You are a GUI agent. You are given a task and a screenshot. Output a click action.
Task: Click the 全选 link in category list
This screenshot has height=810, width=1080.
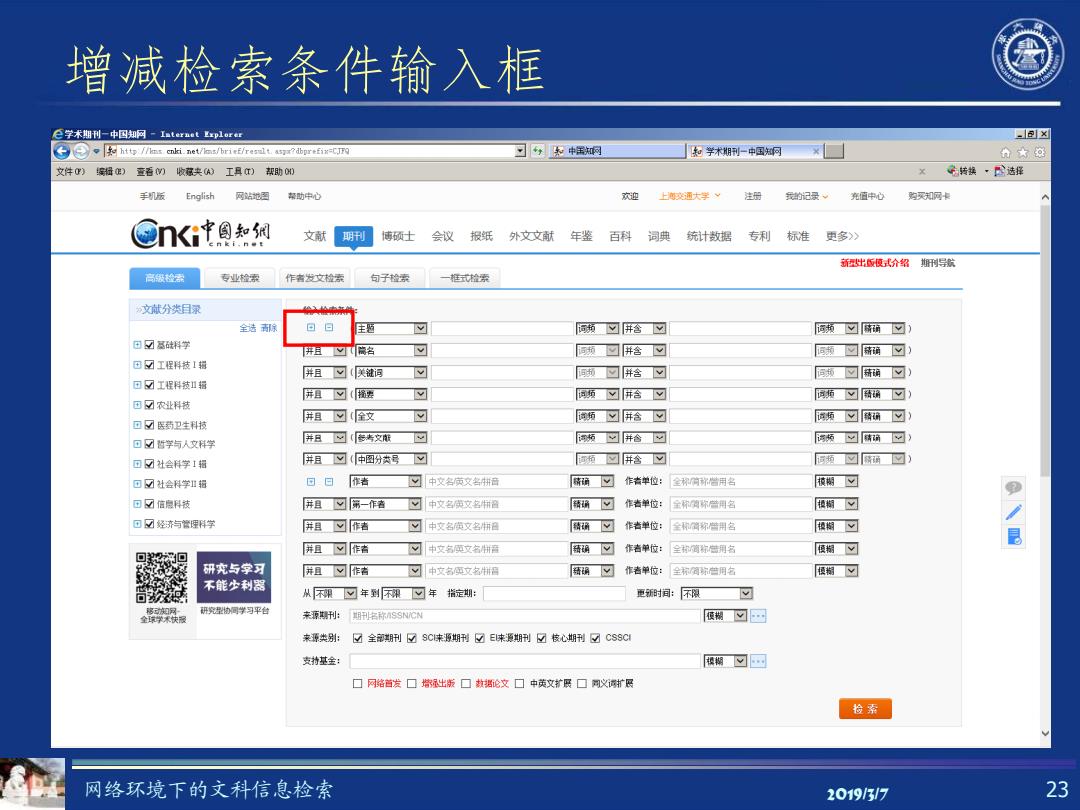(247, 329)
